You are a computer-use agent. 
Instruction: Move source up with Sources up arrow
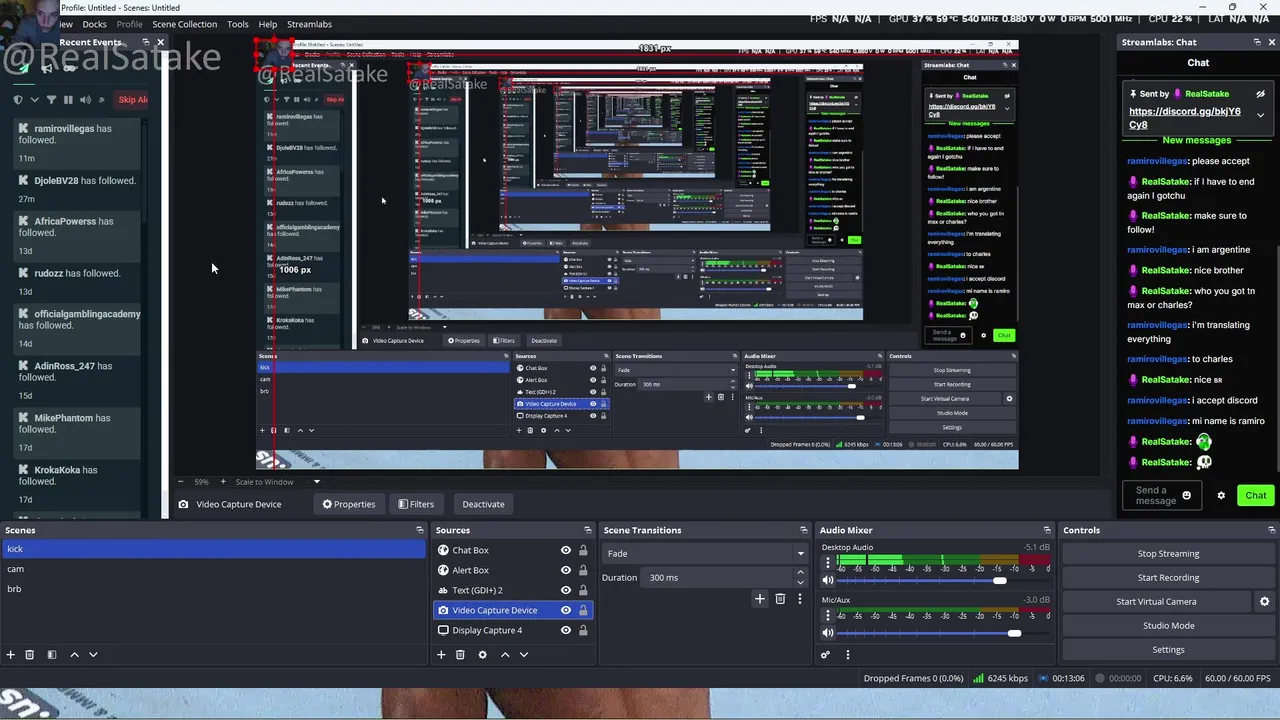point(505,654)
